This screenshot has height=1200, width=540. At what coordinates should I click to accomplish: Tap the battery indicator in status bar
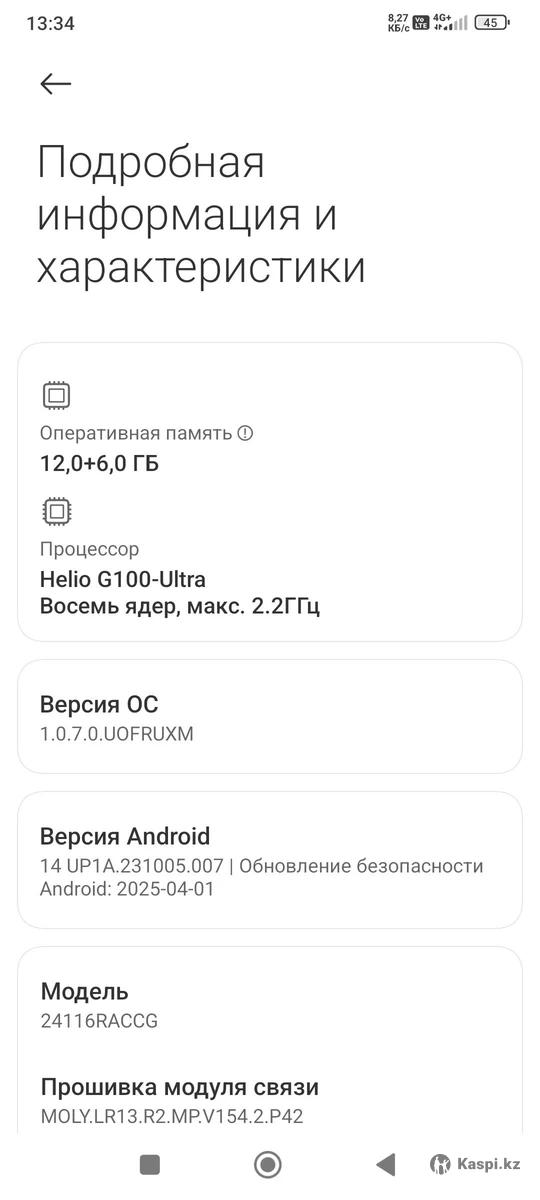[x=492, y=22]
